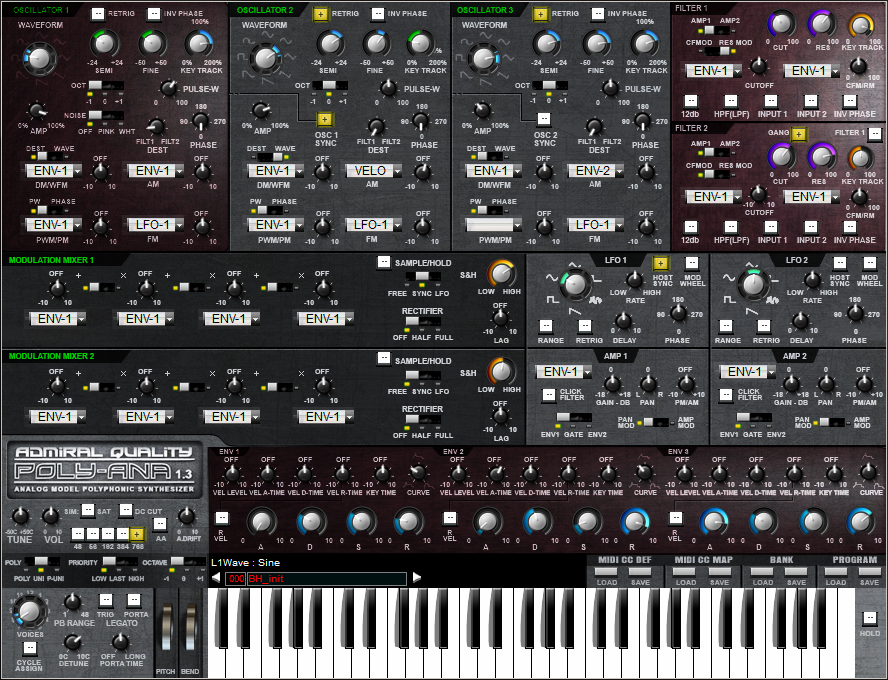Toggle Filter 2 GANG button

(799, 134)
